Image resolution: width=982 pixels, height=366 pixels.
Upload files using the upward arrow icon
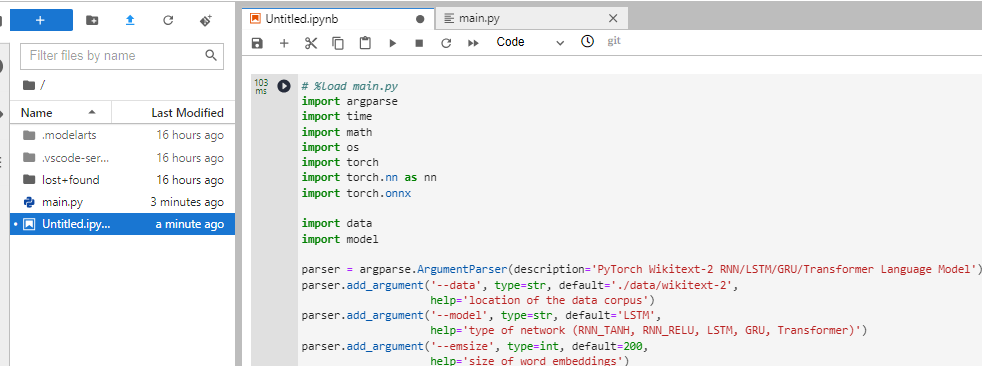pos(130,20)
